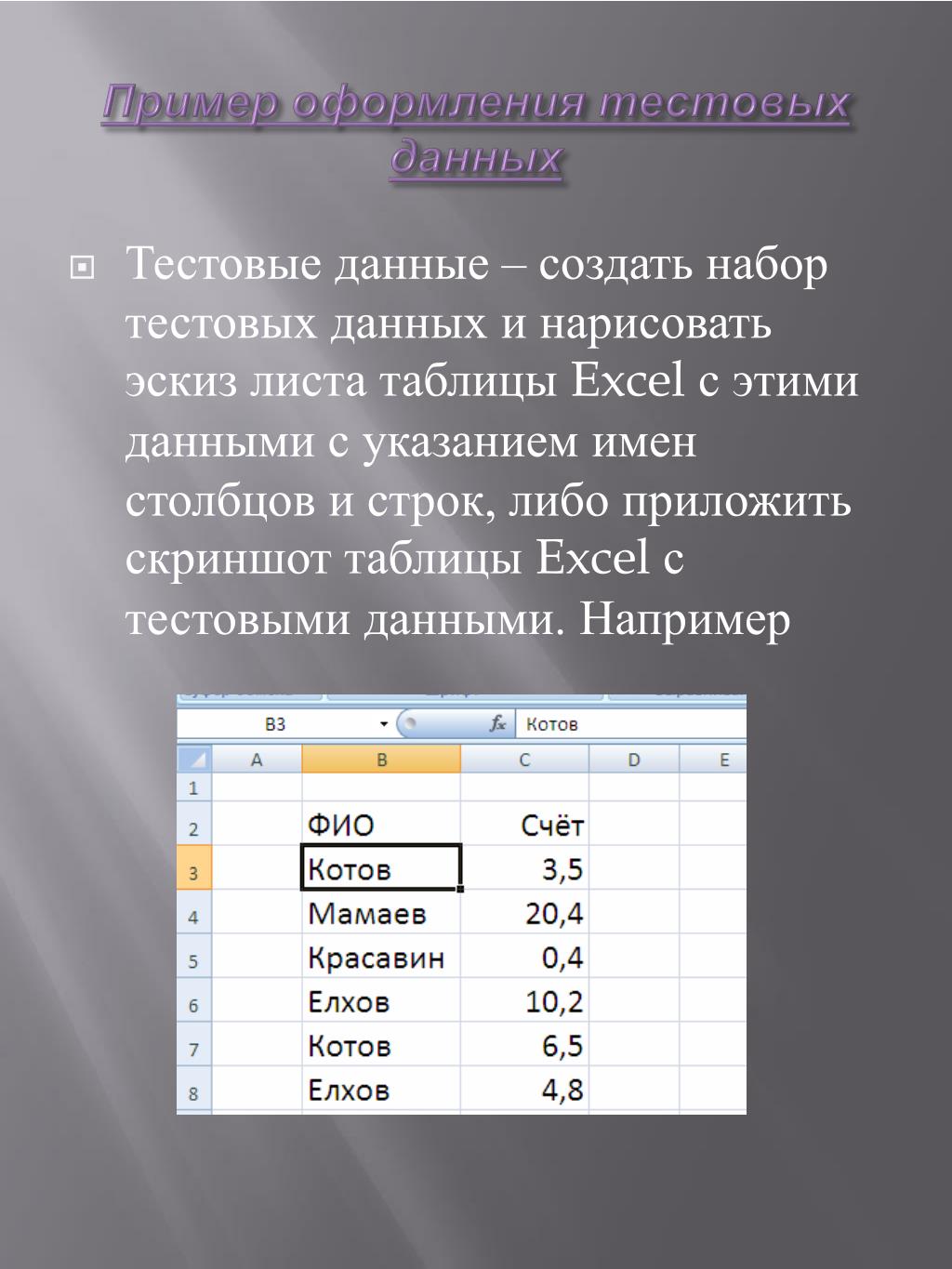Click the cell with value 3,5
Screen dimensions: 952x1269
coord(524,867)
